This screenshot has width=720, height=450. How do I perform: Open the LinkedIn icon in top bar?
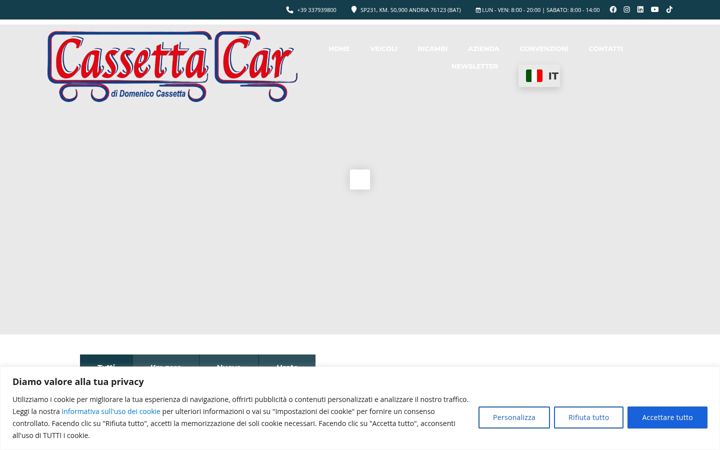(x=640, y=9)
